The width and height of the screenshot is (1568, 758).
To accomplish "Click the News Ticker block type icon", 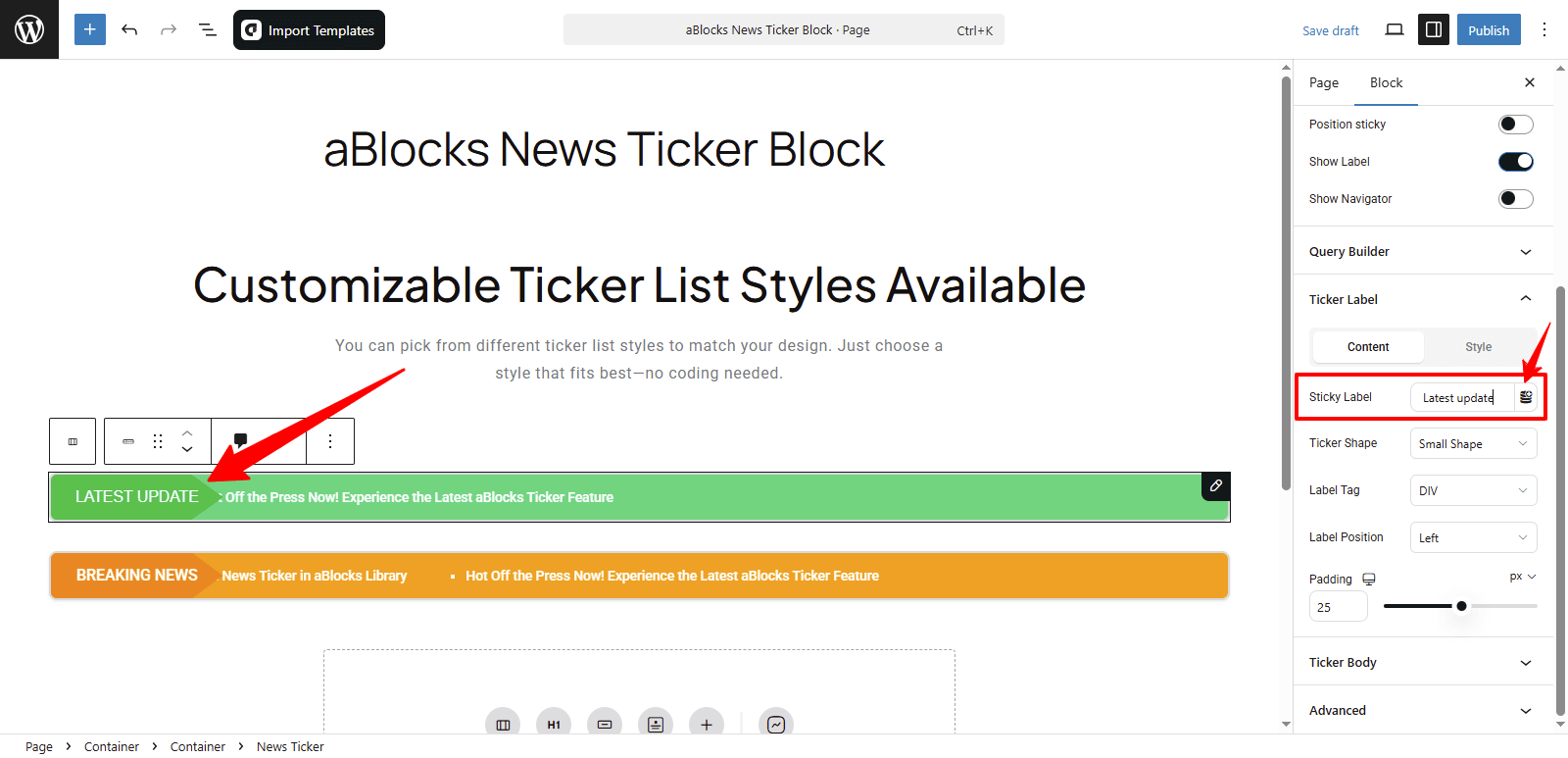I will pyautogui.click(x=127, y=441).
